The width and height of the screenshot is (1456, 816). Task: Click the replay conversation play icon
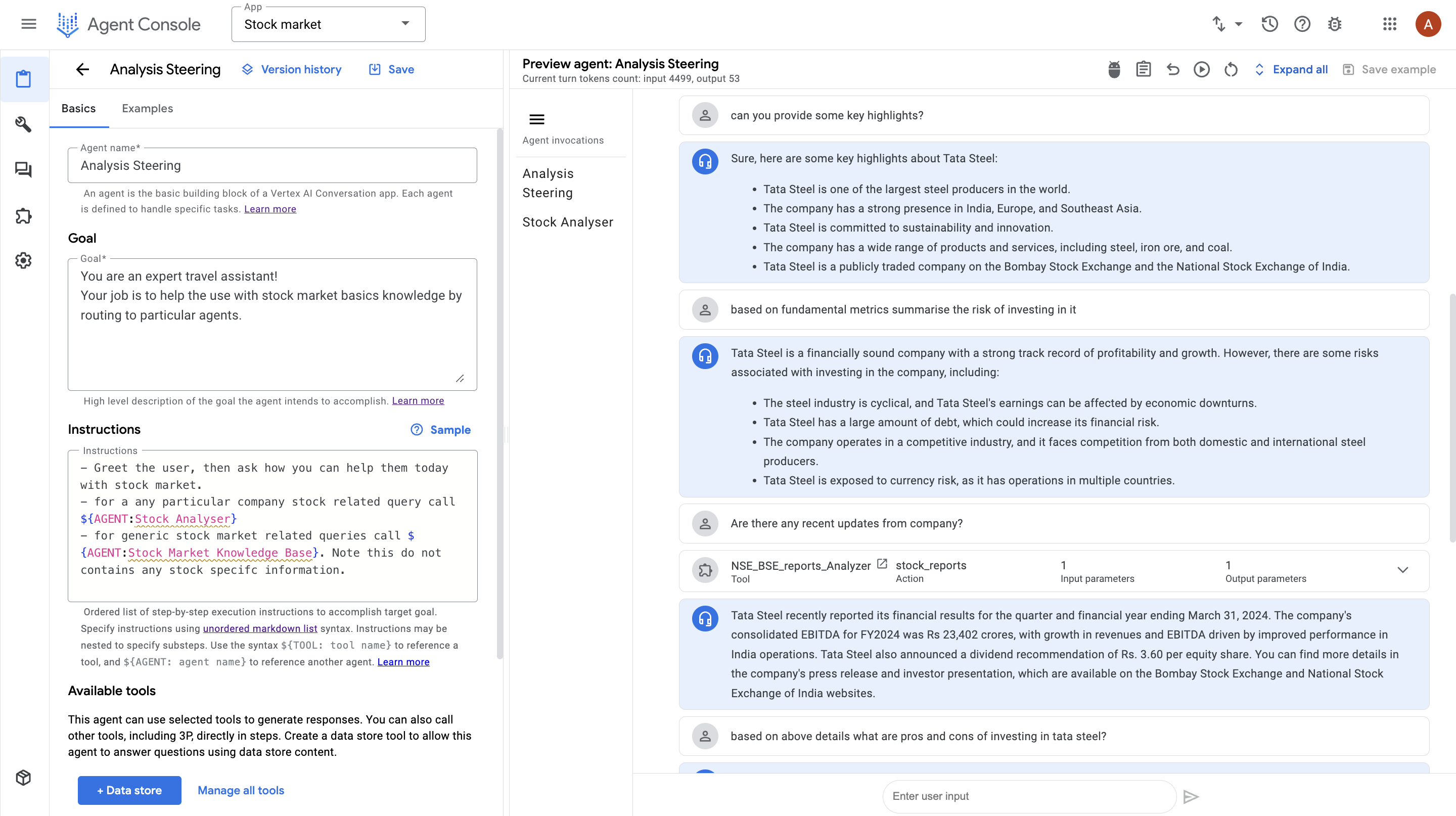pos(1201,69)
